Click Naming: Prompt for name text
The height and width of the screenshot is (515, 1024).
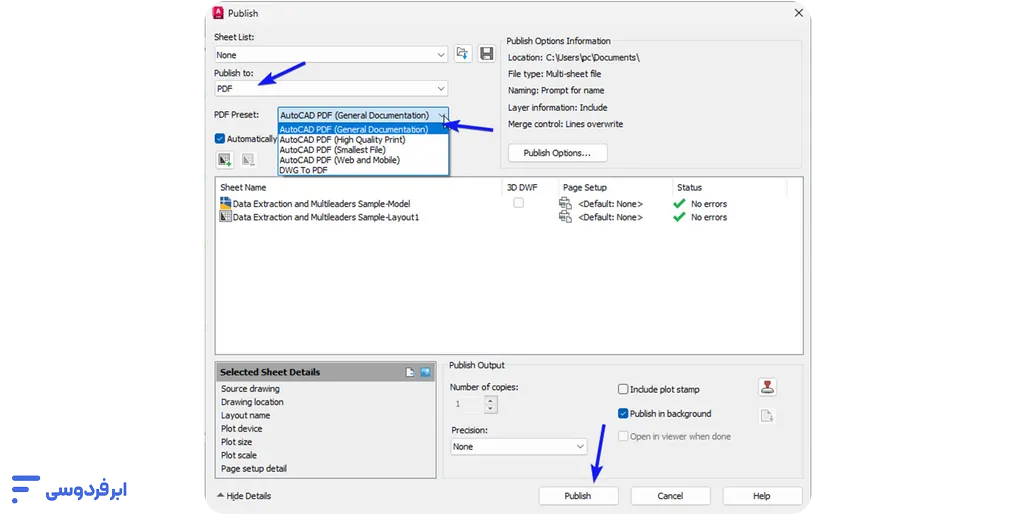coord(556,90)
